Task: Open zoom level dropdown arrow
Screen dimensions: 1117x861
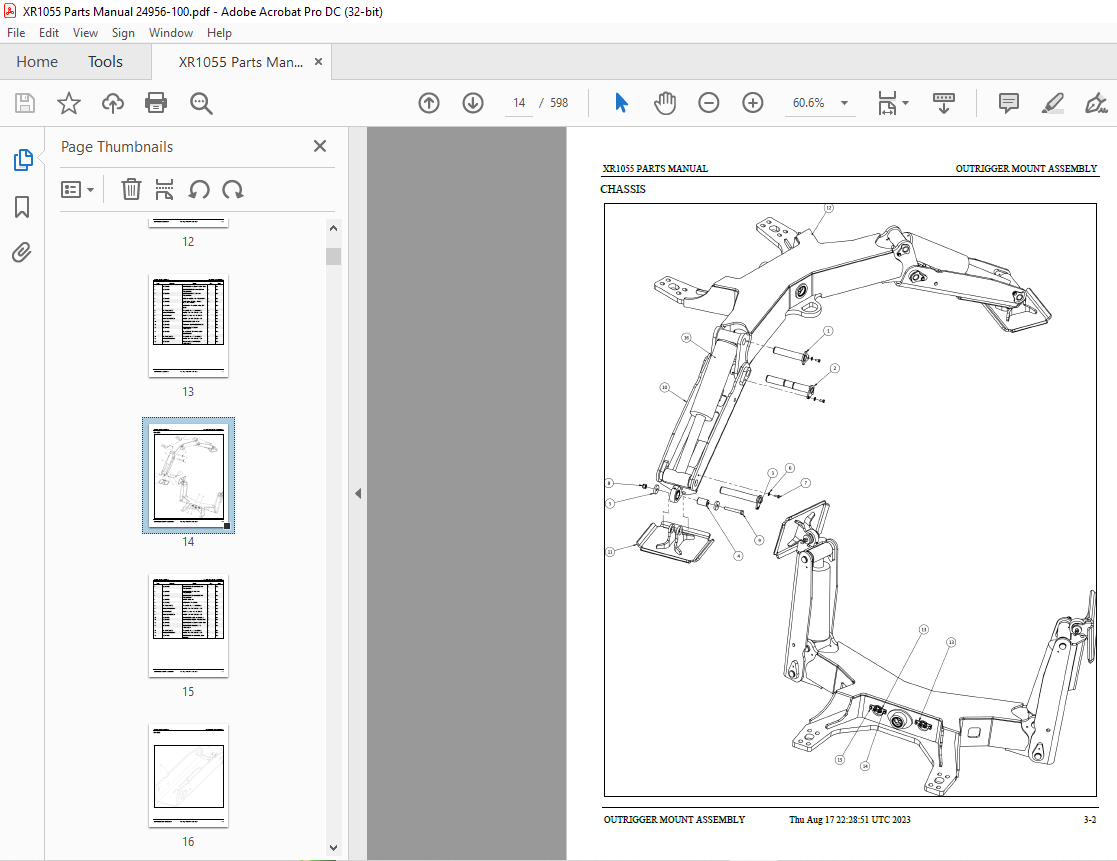Action: coord(845,103)
